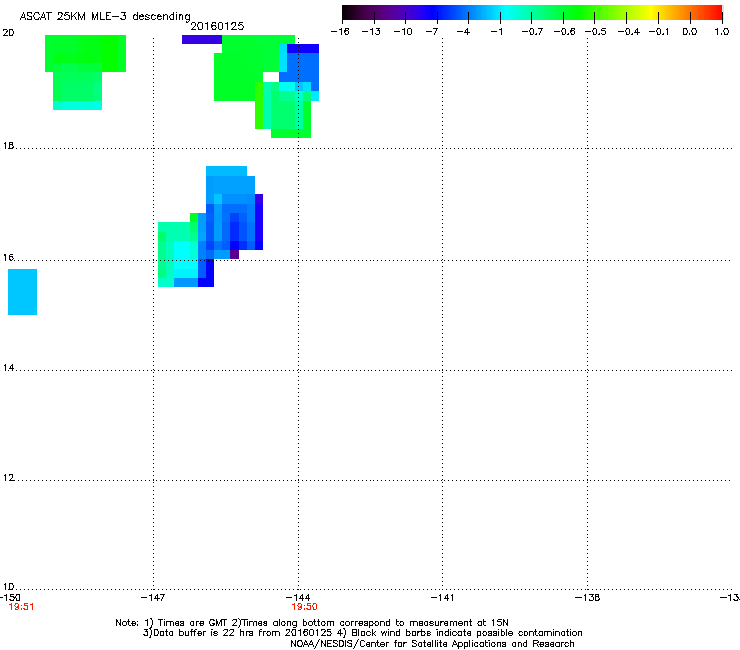The height and width of the screenshot is (650, 740).
Task: Click the colorbar scale gradient
Action: (x=532, y=12)
